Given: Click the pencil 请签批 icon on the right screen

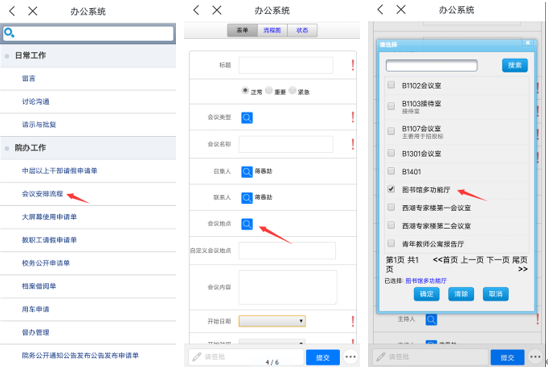Looking at the screenshot, I should (x=381, y=357).
